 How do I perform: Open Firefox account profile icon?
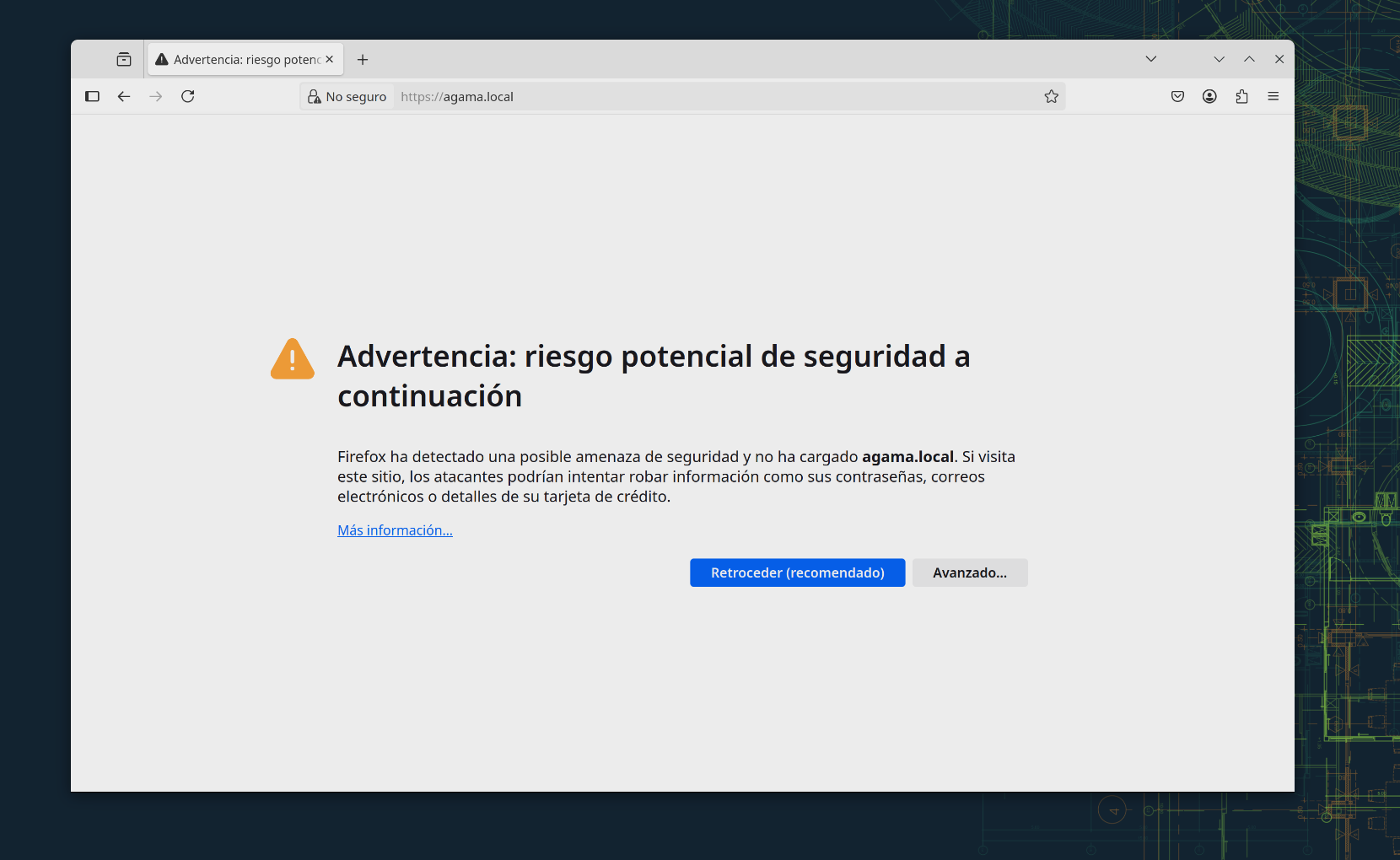point(1209,97)
